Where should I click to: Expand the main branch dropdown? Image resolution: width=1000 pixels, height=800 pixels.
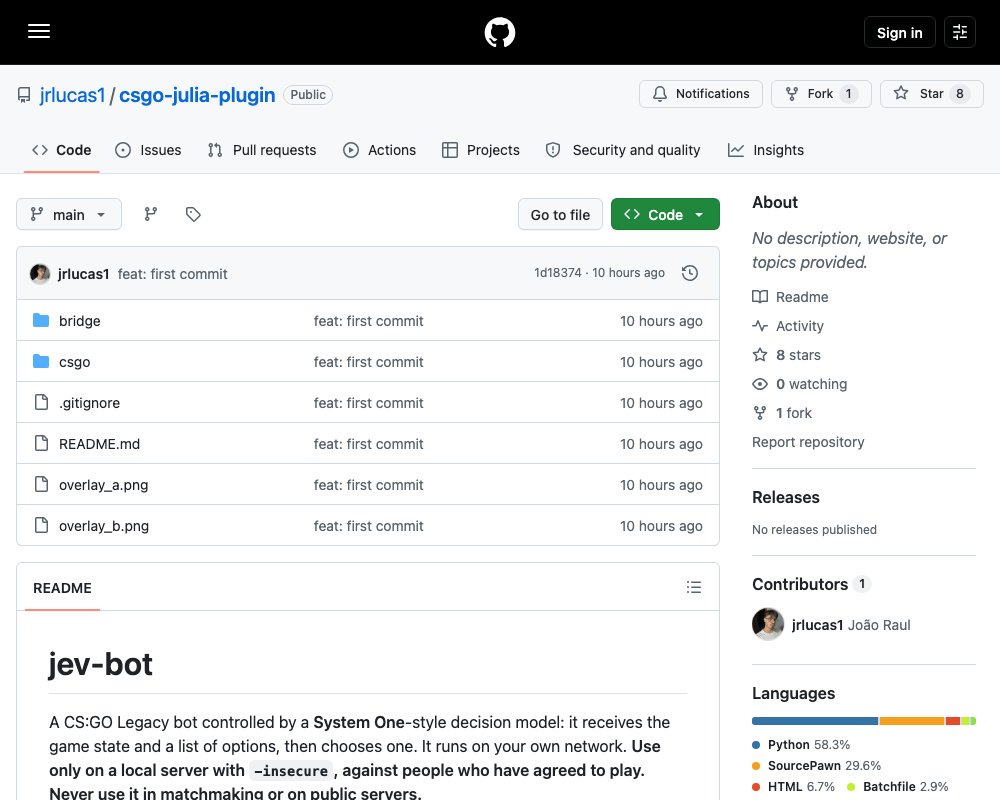coord(69,214)
